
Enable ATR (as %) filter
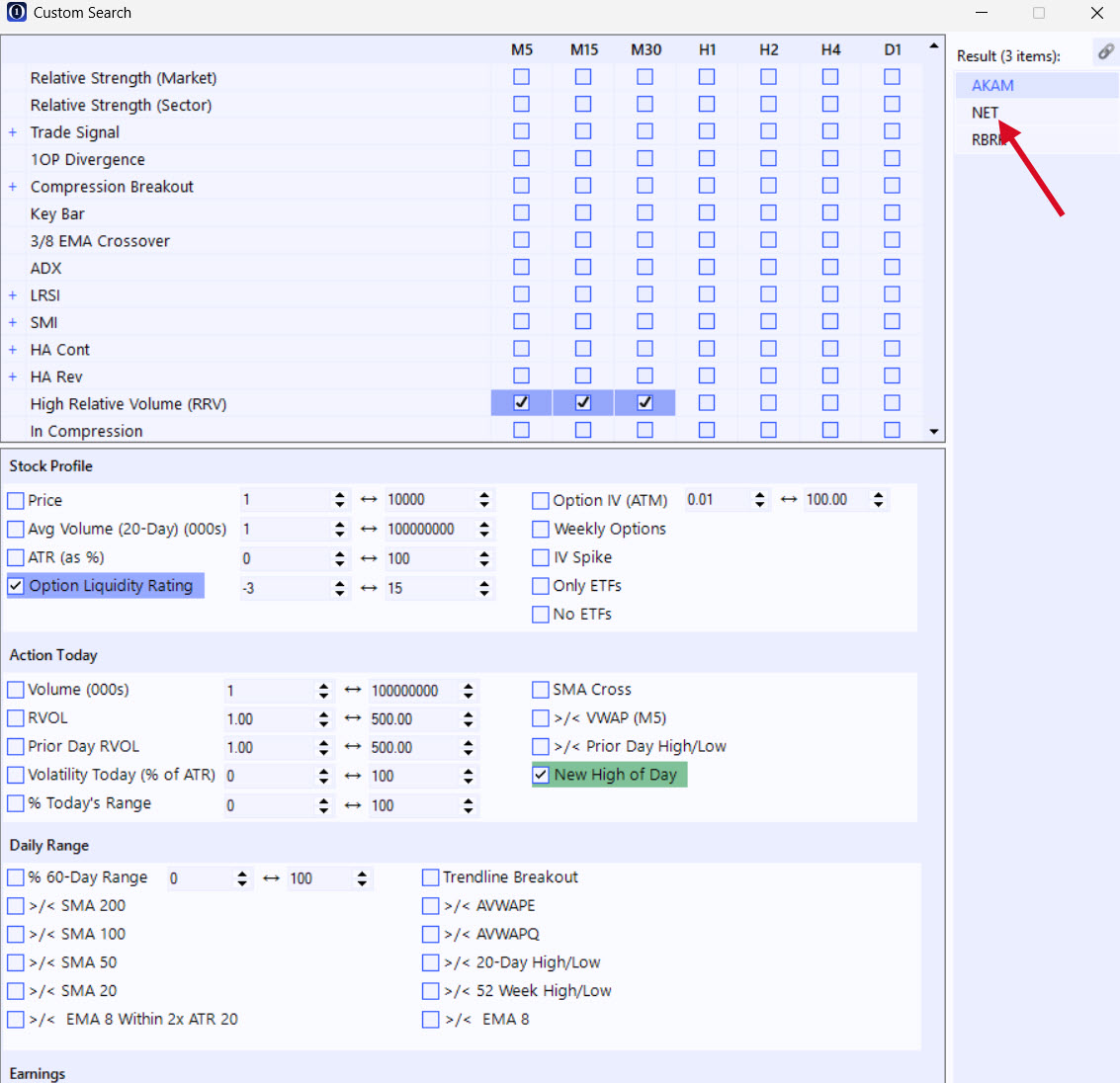click(16, 557)
